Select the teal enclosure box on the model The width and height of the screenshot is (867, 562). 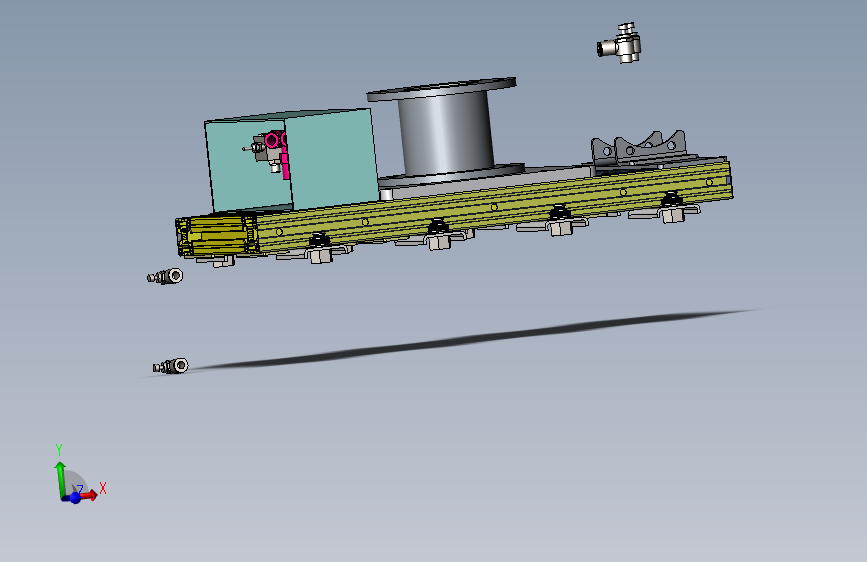332,160
